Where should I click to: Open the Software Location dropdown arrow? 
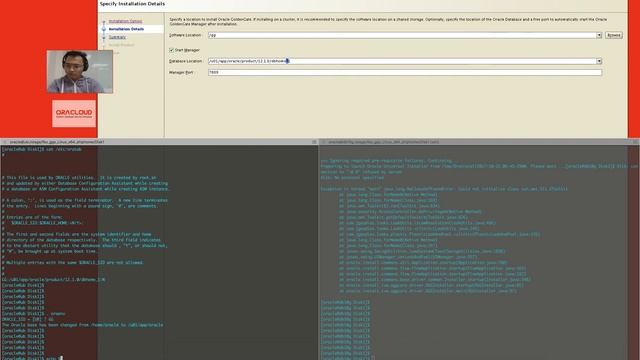coord(599,36)
